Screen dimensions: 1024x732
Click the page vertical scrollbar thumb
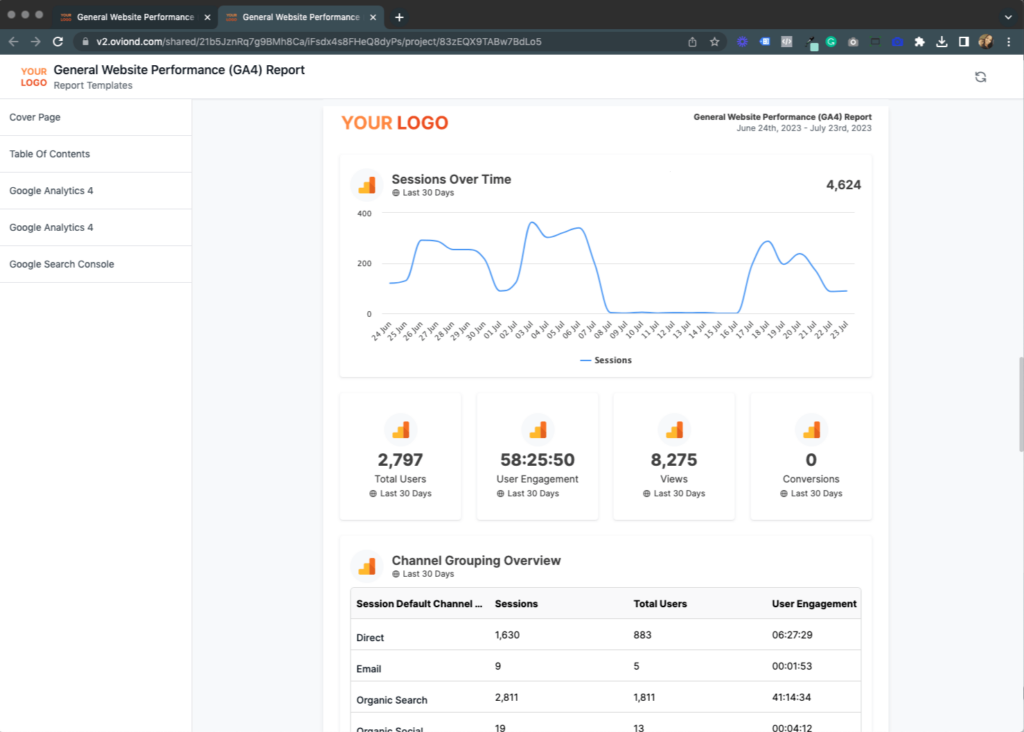click(x=1021, y=404)
